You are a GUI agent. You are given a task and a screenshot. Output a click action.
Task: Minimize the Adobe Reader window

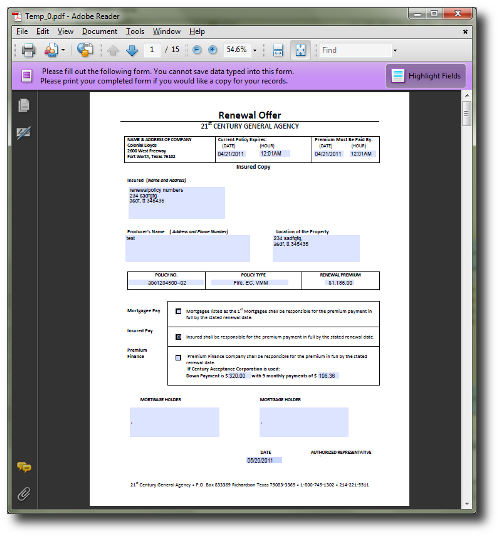[417, 14]
